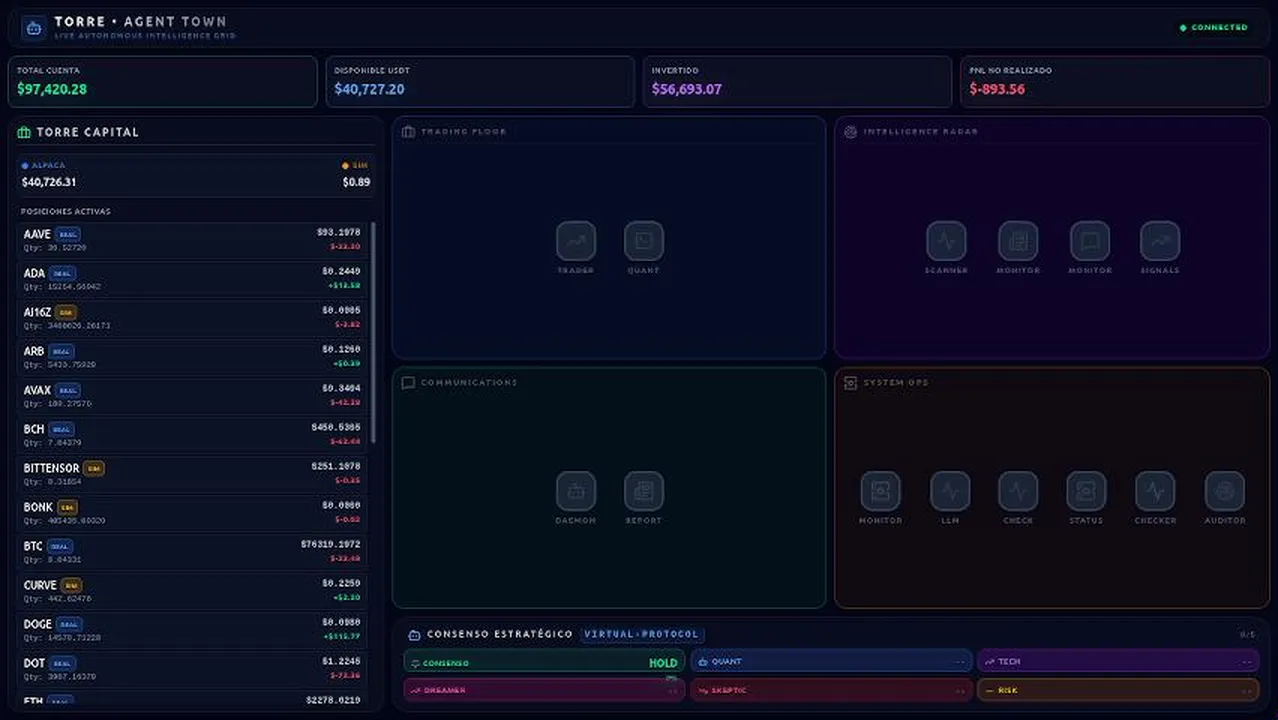Select the ARB position row
Screen dimensions: 1278x720
192,357
